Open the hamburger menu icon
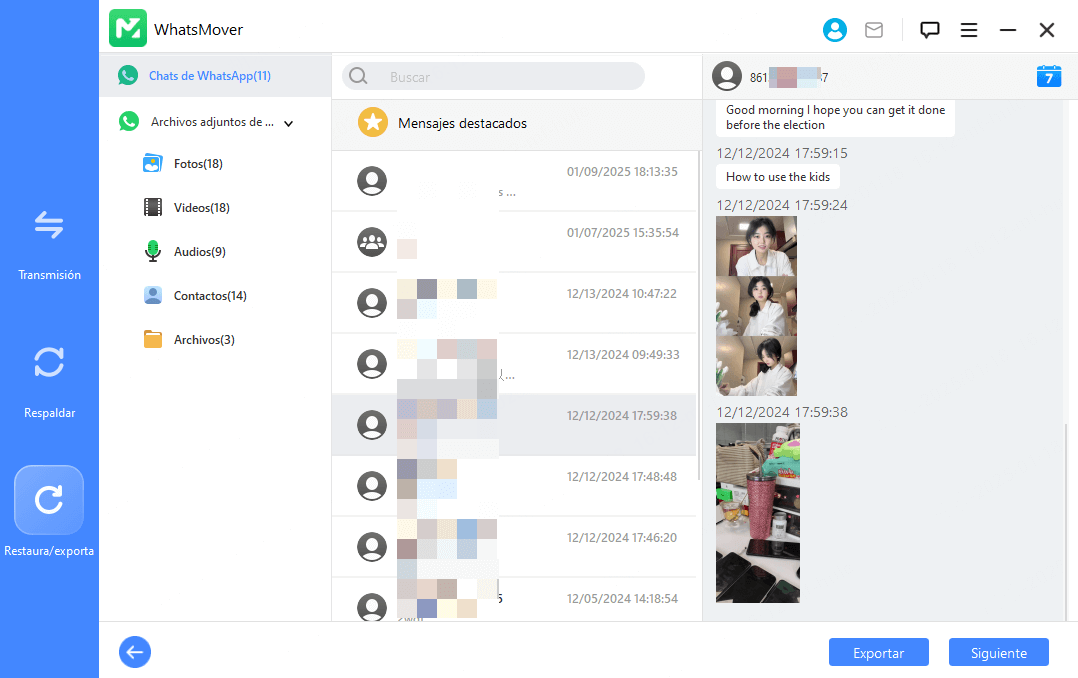 click(x=969, y=30)
